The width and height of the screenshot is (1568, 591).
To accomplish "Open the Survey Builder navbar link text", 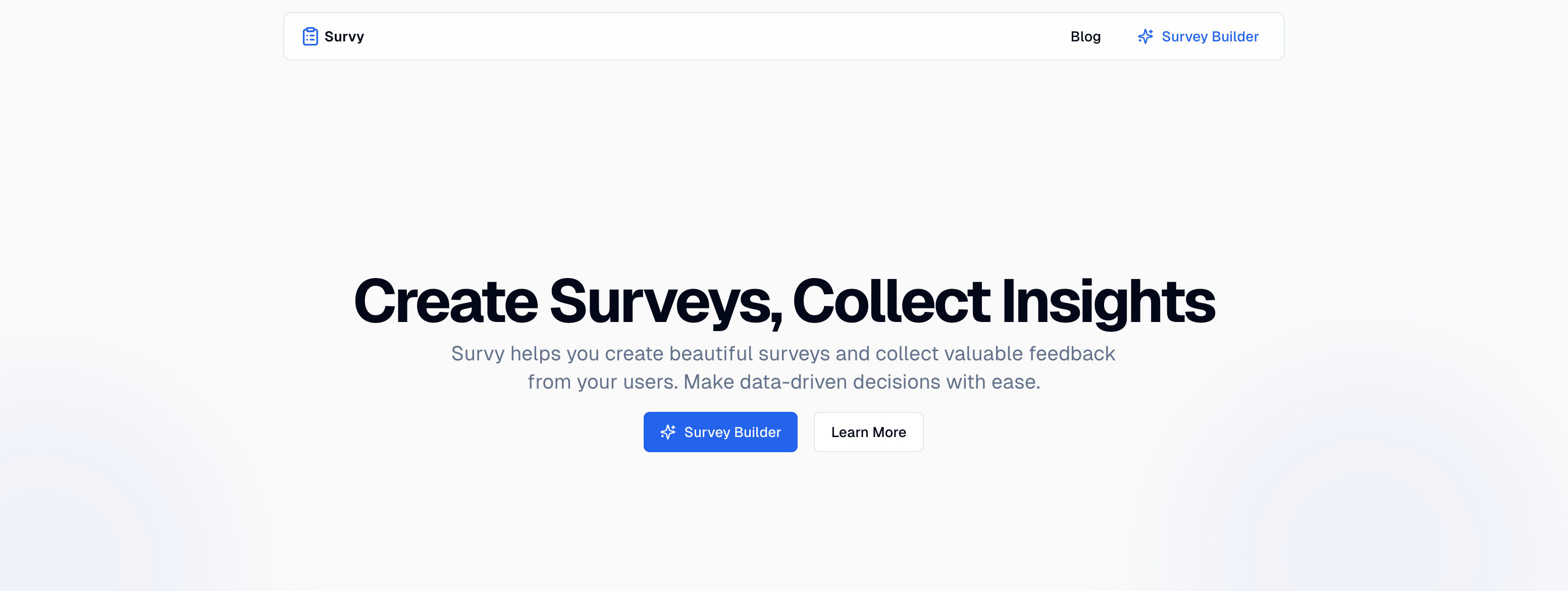I will 1210,36.
